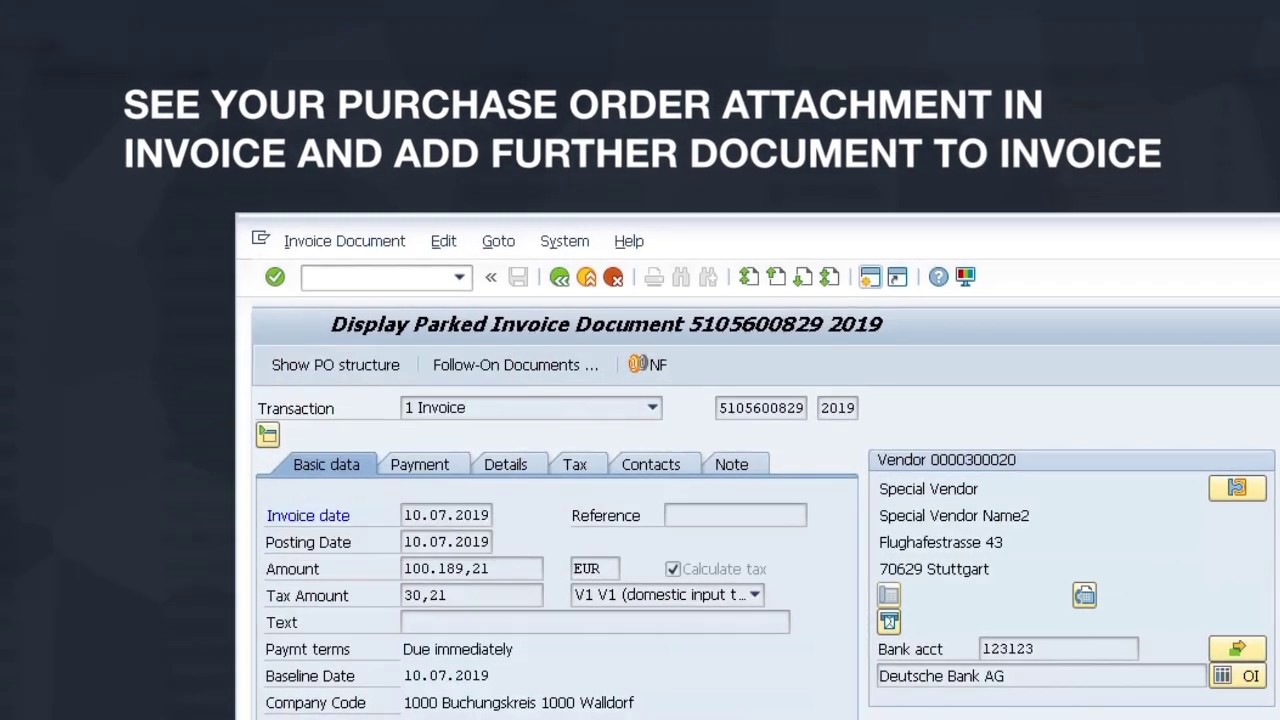This screenshot has height=720, width=1280.
Task: Click the '1000 Buchungskreis 1000 Walldorf' text
Action: [x=519, y=703]
